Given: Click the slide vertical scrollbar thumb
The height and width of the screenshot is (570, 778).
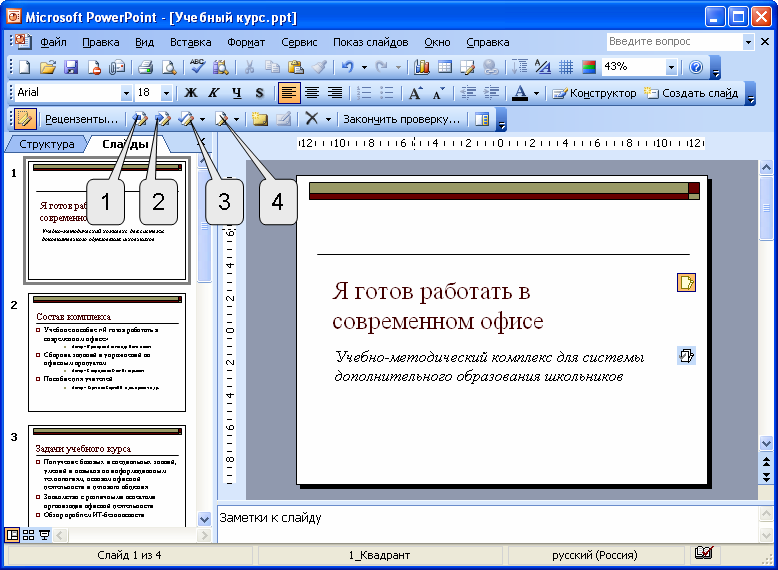Looking at the screenshot, I should [x=766, y=208].
